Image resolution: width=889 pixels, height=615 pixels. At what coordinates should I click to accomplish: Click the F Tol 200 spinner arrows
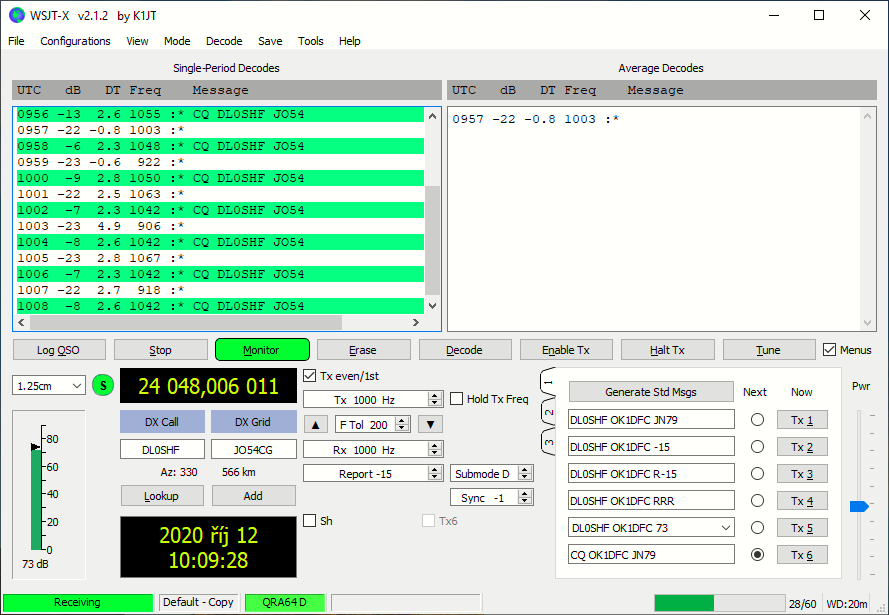point(402,425)
